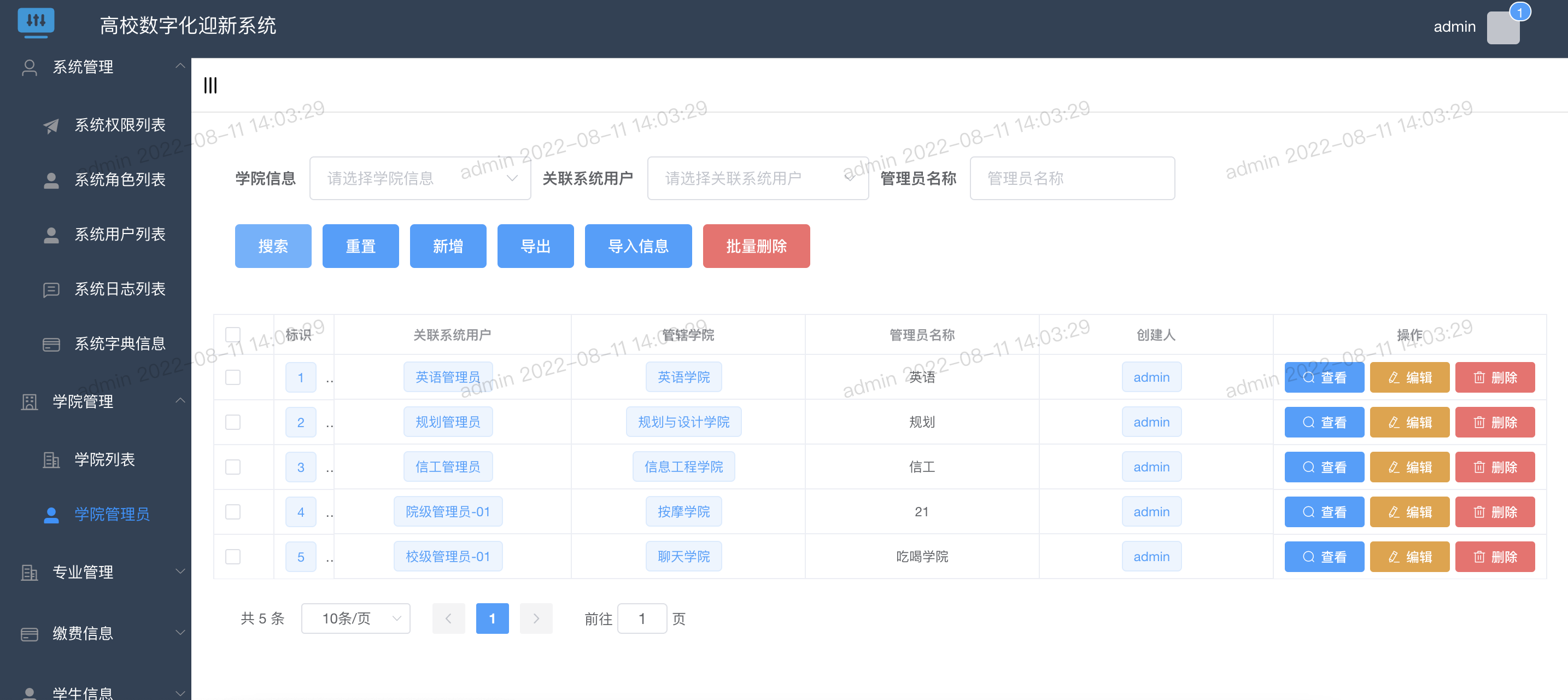Image resolution: width=1568 pixels, height=700 pixels.
Task: Open the 关联系统用户 dropdown
Action: click(757, 178)
